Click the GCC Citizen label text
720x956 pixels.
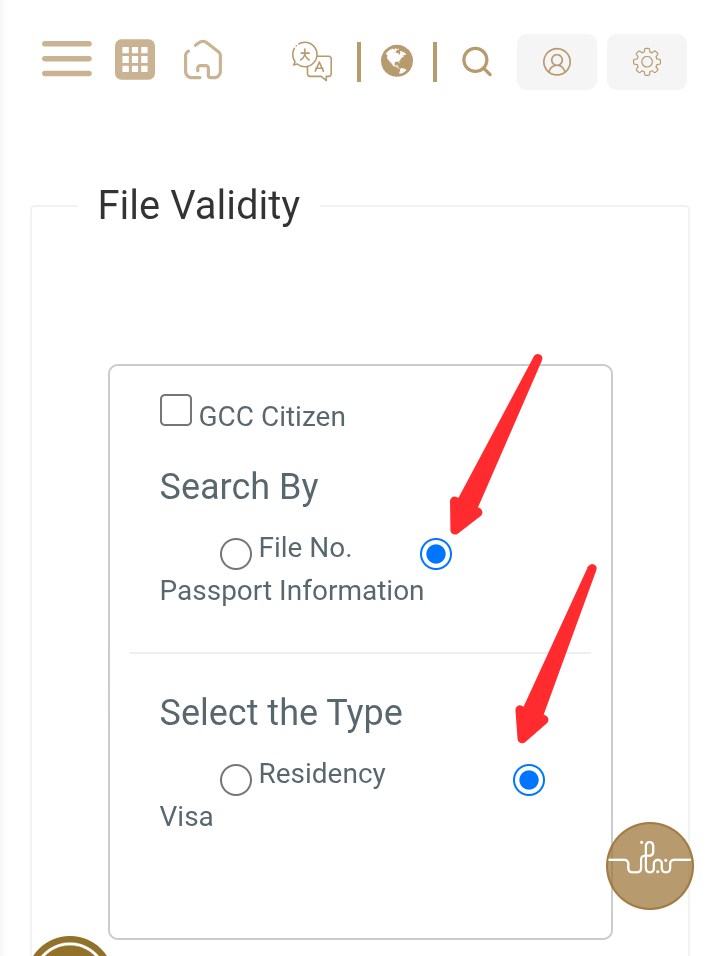click(272, 417)
